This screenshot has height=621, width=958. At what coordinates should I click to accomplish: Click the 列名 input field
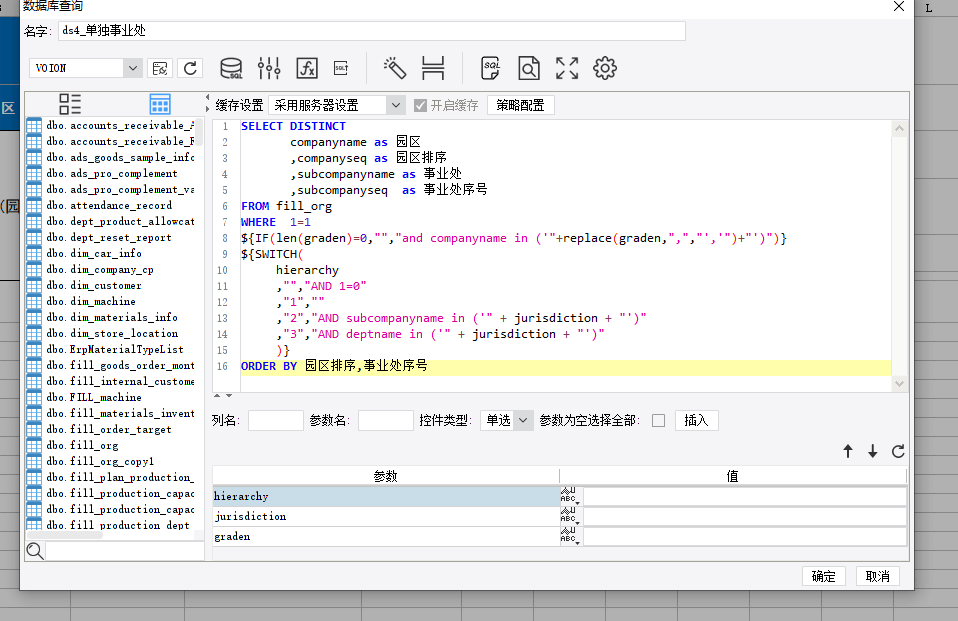click(276, 421)
